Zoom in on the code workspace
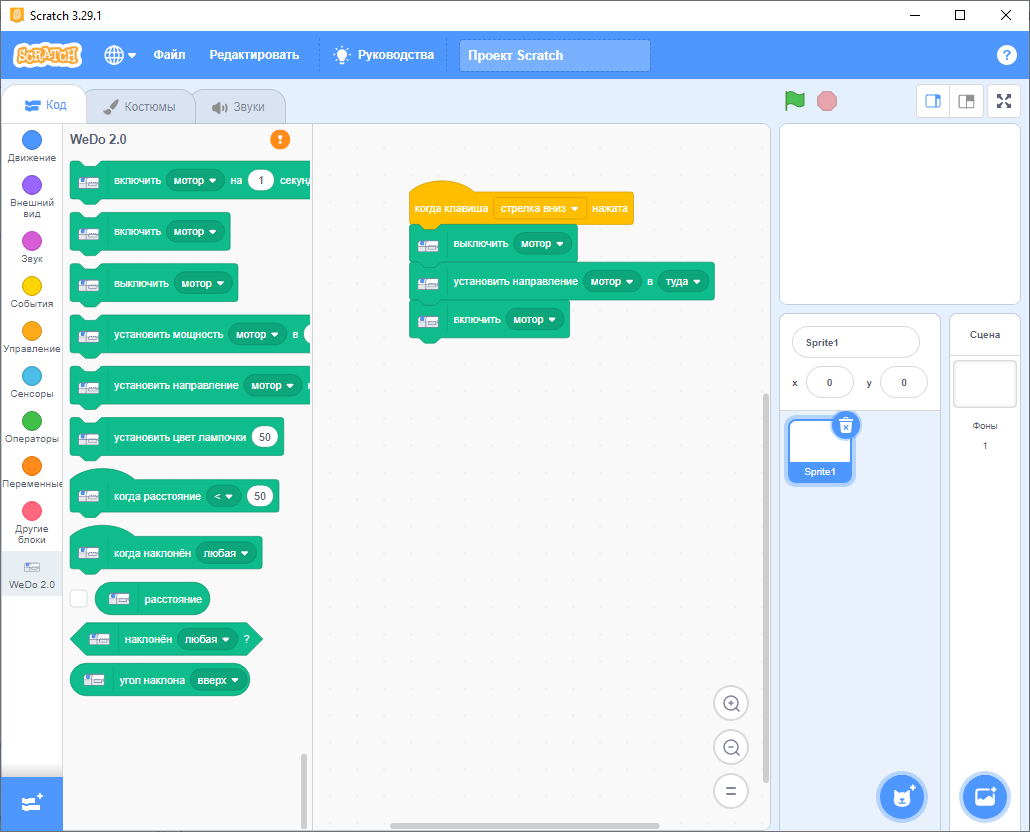Image resolution: width=1030 pixels, height=832 pixels. [x=731, y=703]
